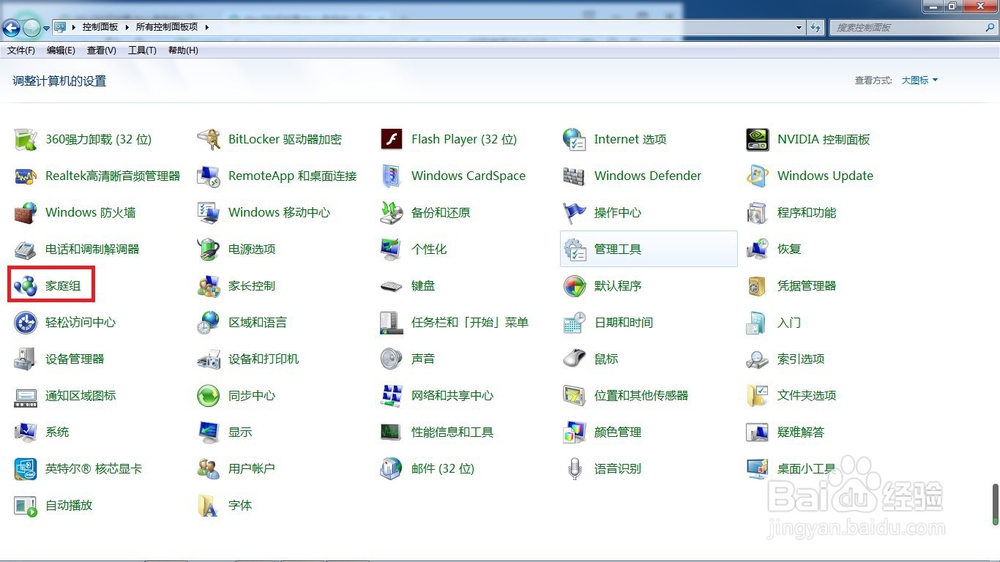This screenshot has width=1000, height=562.
Task: Open Windows Update icon
Action: coord(758,176)
